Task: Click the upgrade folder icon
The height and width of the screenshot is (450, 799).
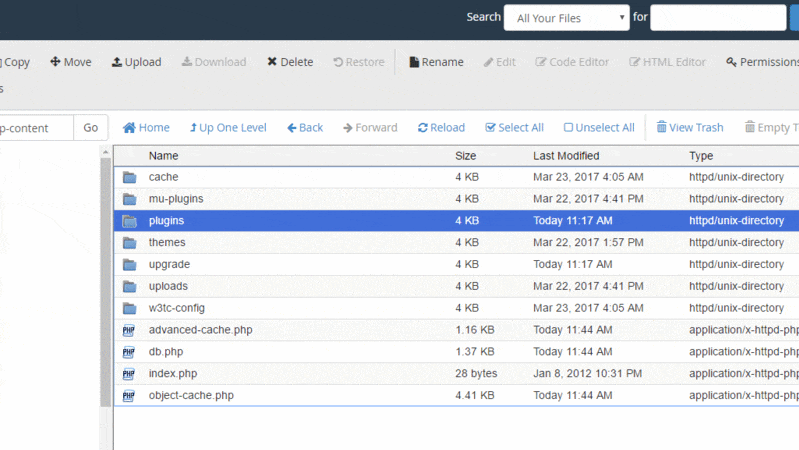Action: tap(129, 265)
